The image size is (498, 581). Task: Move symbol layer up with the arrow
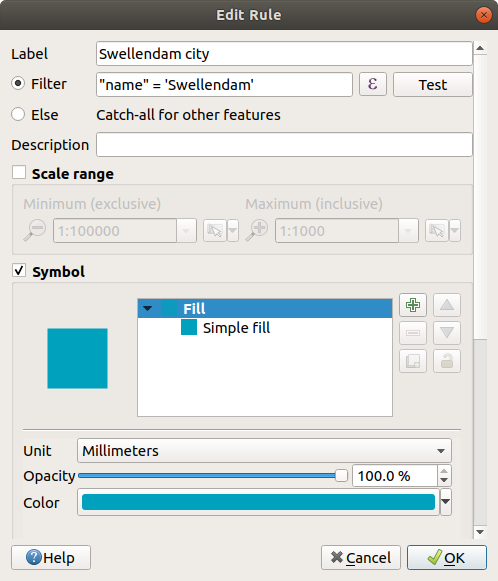click(x=447, y=305)
